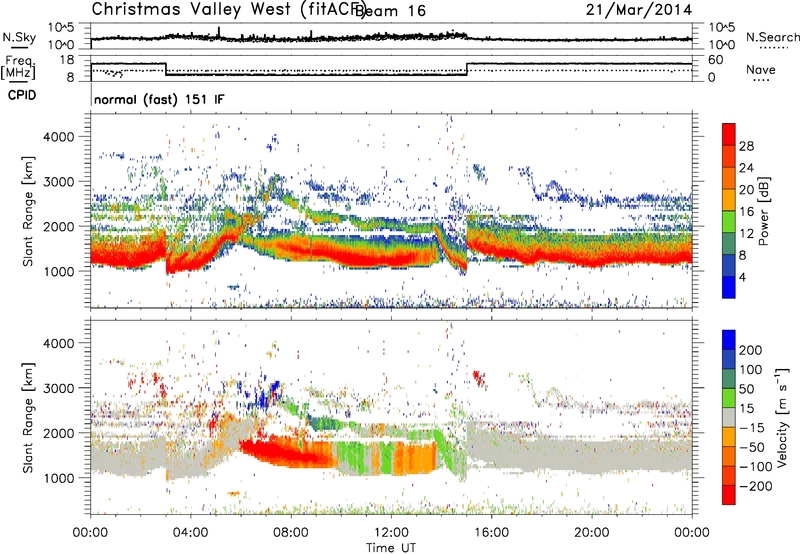Click the 'normal (fast) 151 IF' text
Image resolution: width=800 pixels, height=554 pixels.
point(159,99)
